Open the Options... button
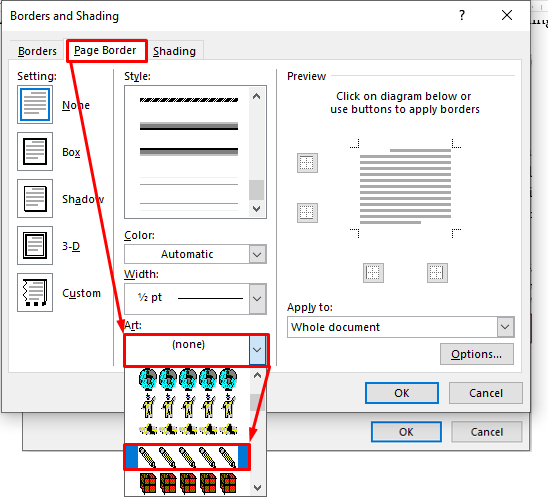The image size is (548, 501). tap(477, 354)
